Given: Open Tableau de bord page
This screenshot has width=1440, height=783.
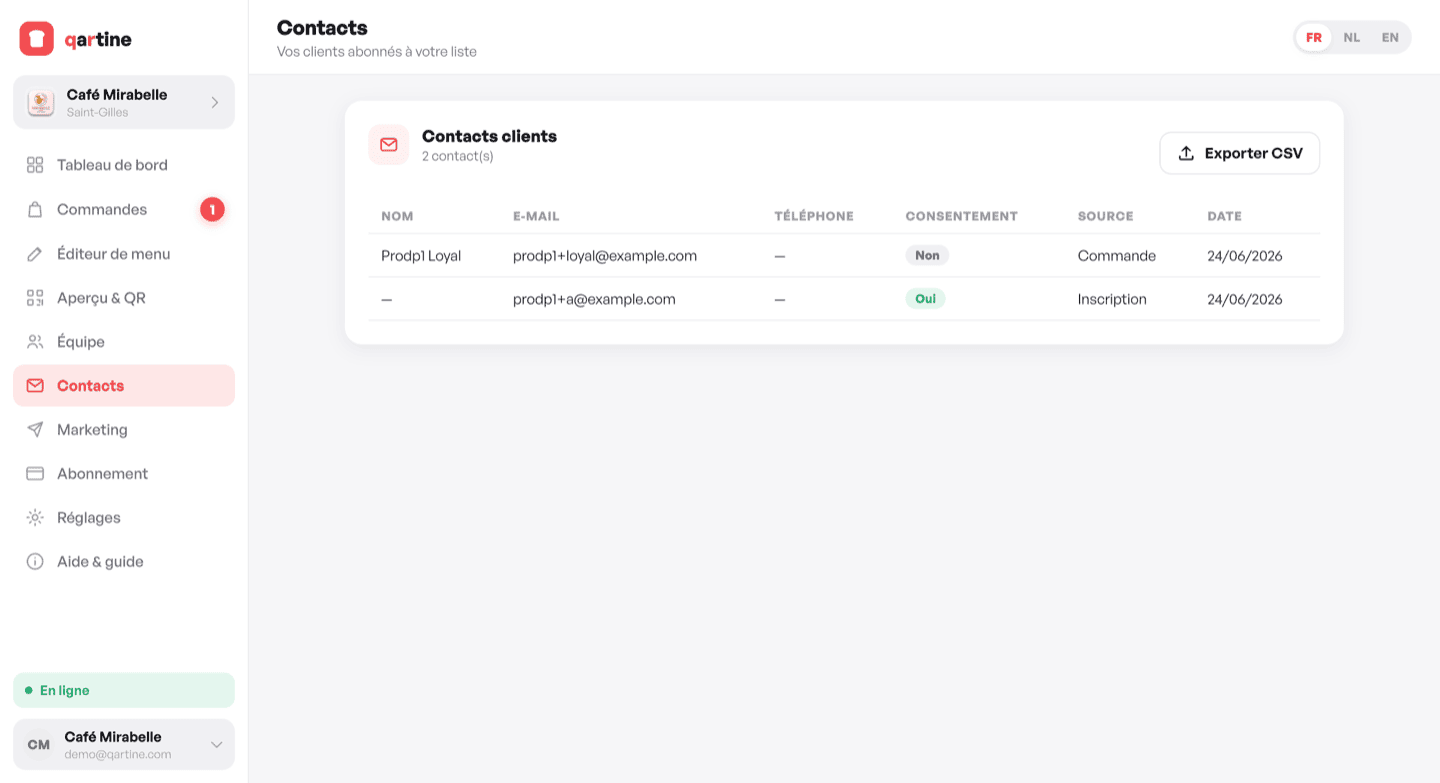Looking at the screenshot, I should [x=124, y=165].
